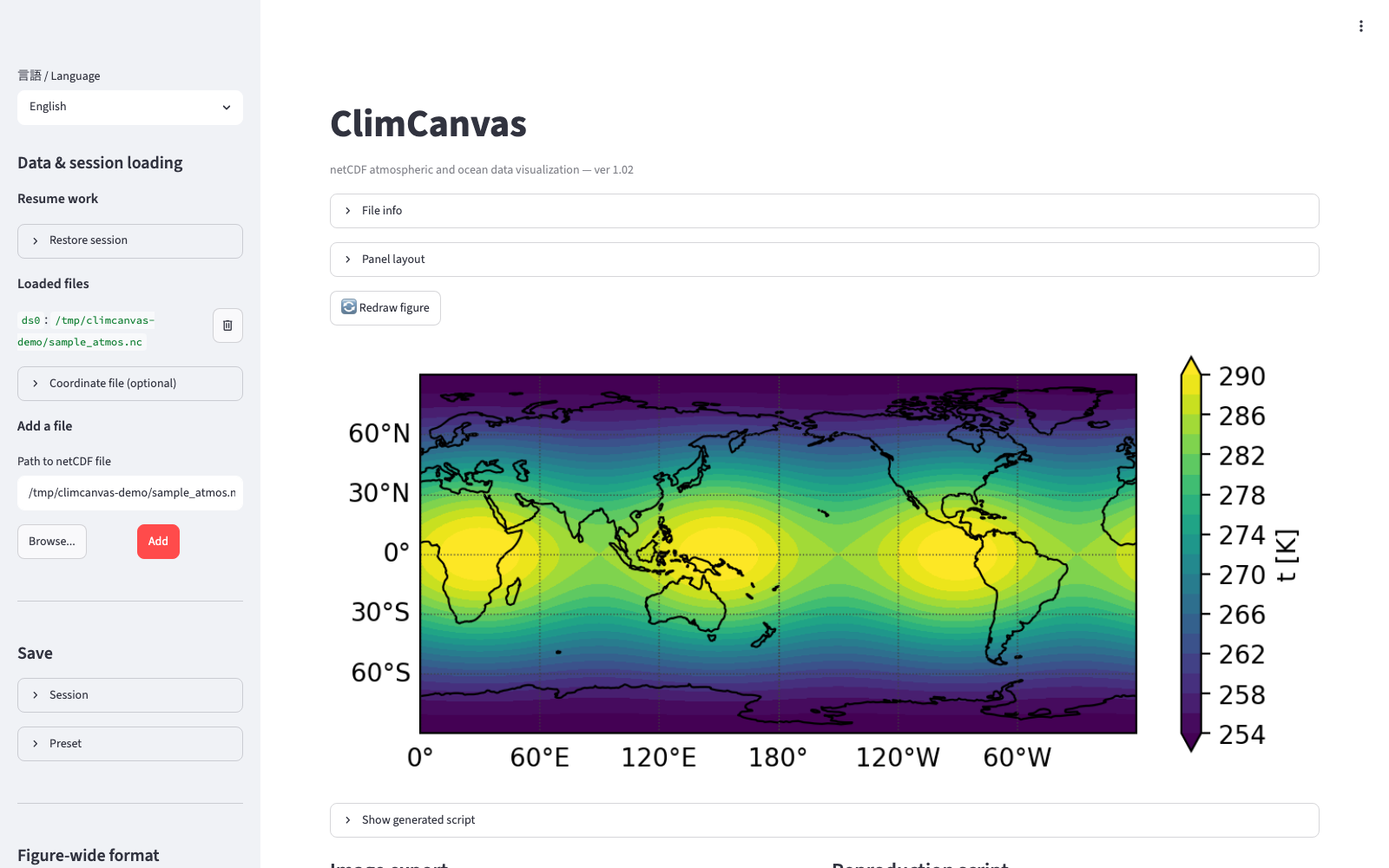Click 'Data & session loading' heading
The height and width of the screenshot is (868, 1389).
(x=100, y=163)
